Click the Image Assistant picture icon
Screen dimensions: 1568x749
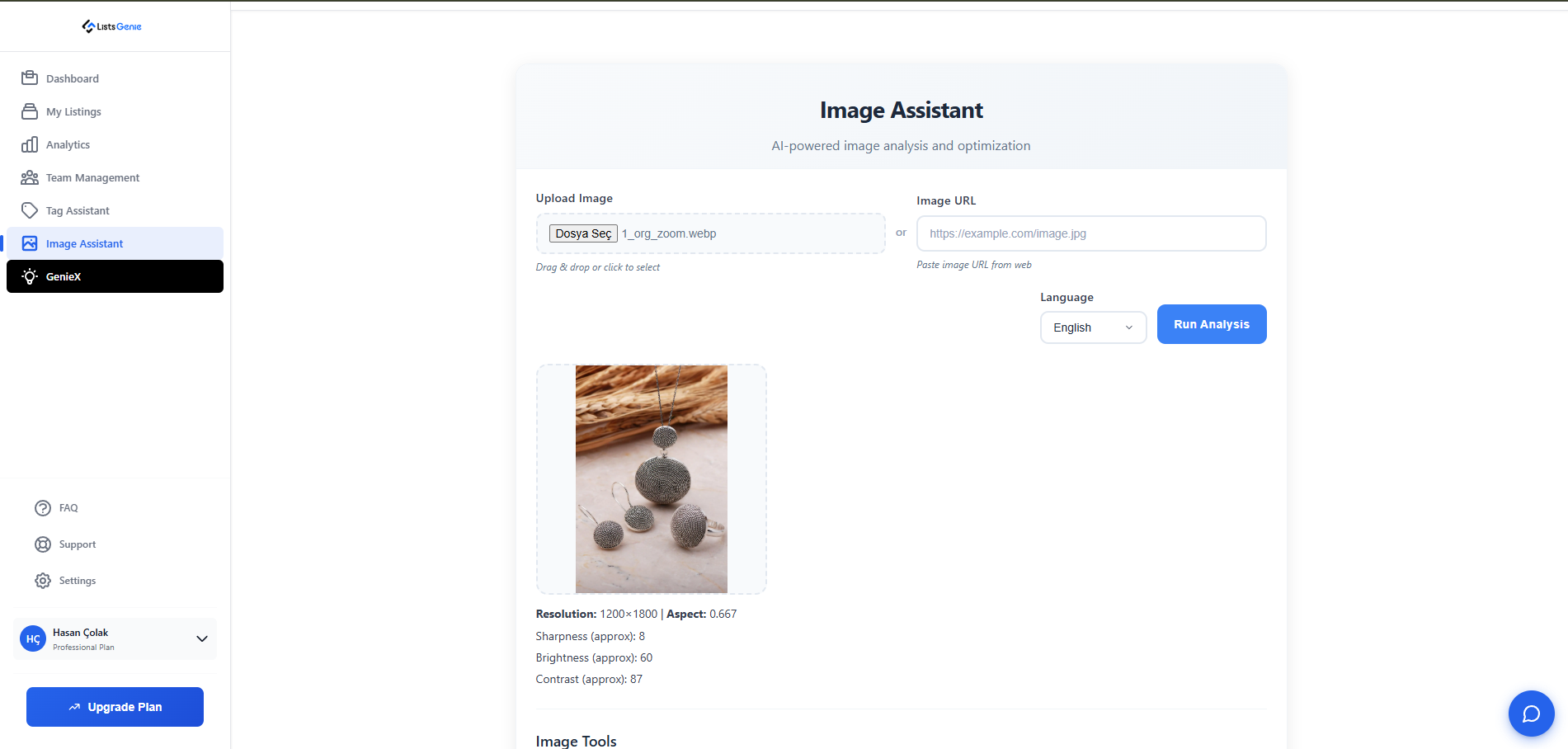(30, 243)
